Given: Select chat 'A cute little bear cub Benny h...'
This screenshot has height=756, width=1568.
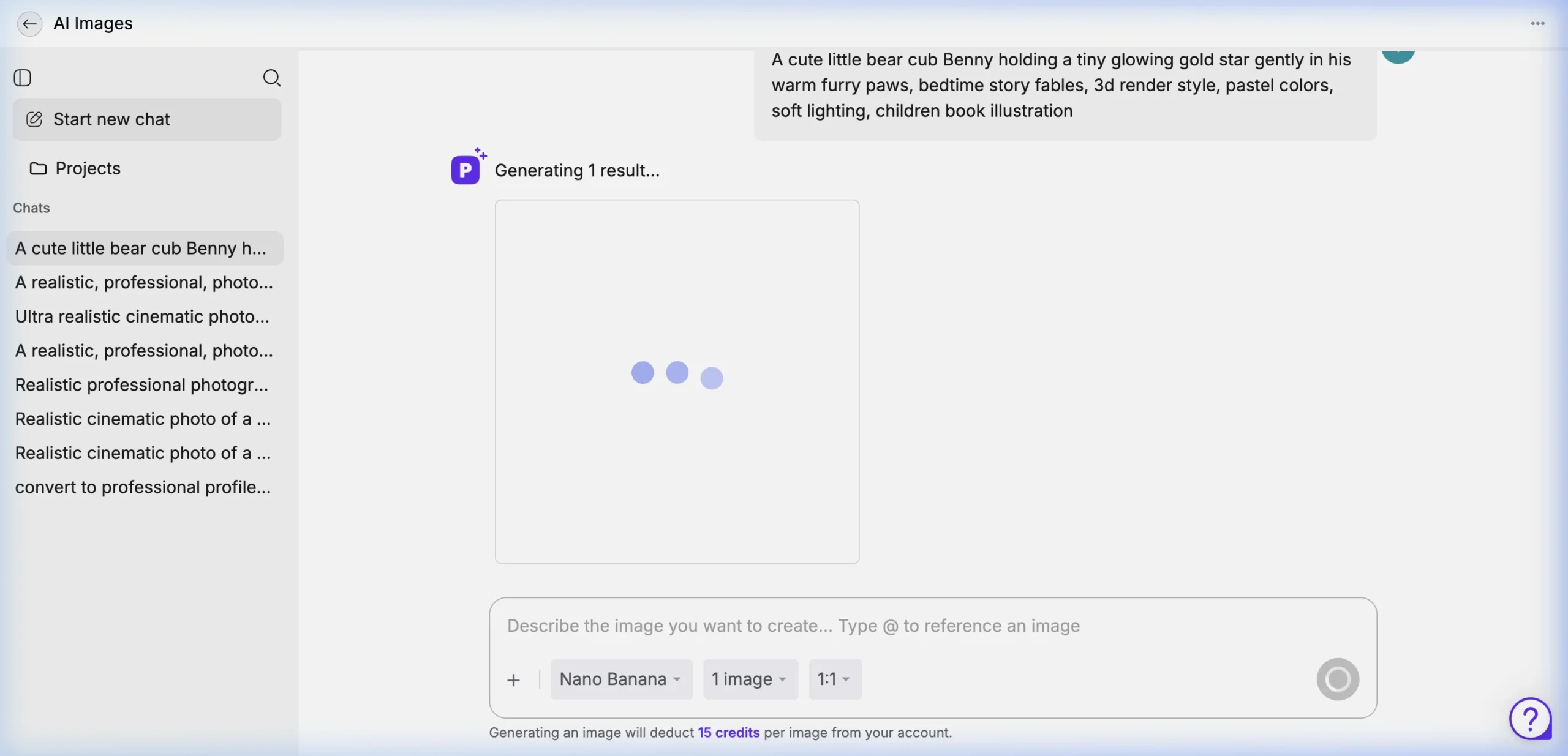Looking at the screenshot, I should coord(145,249).
